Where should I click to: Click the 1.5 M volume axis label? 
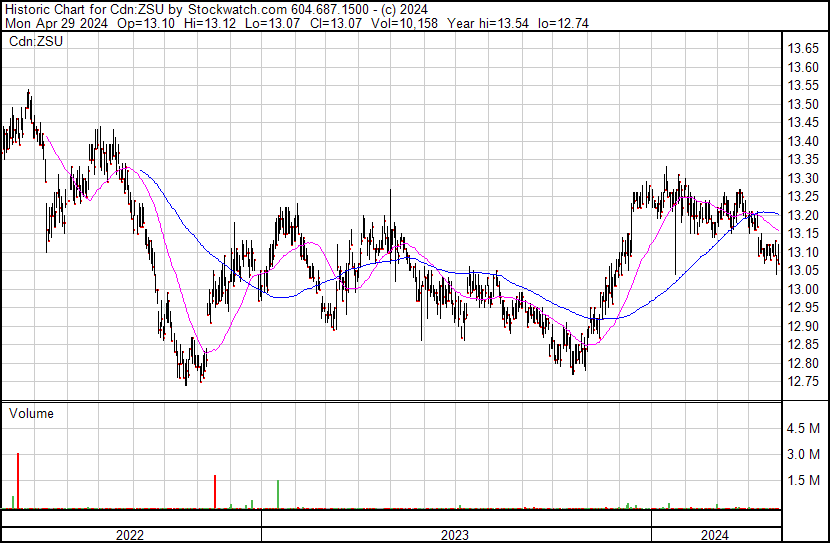(x=804, y=480)
